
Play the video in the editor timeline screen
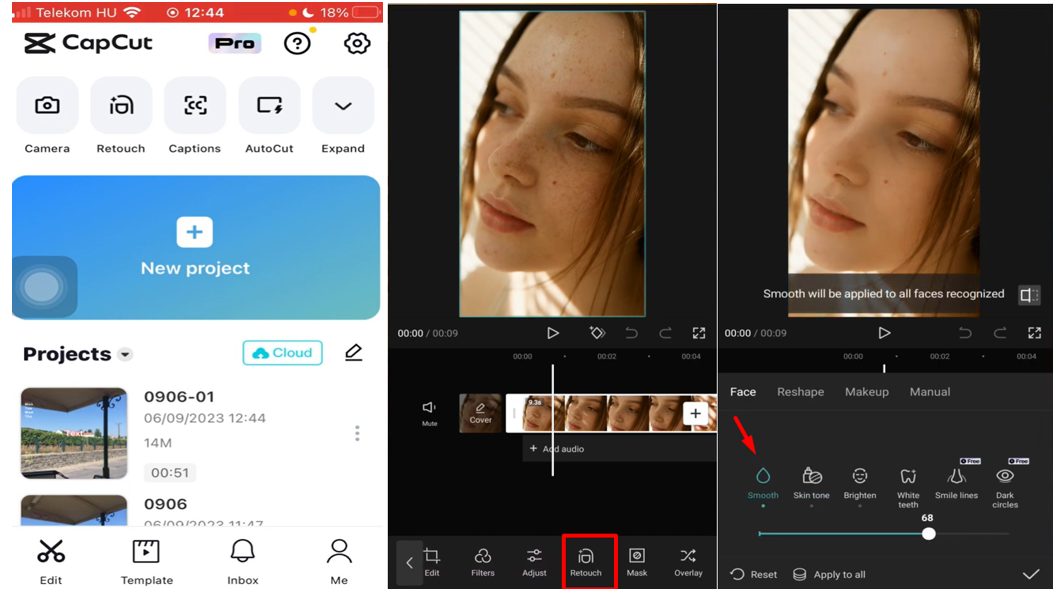552,333
